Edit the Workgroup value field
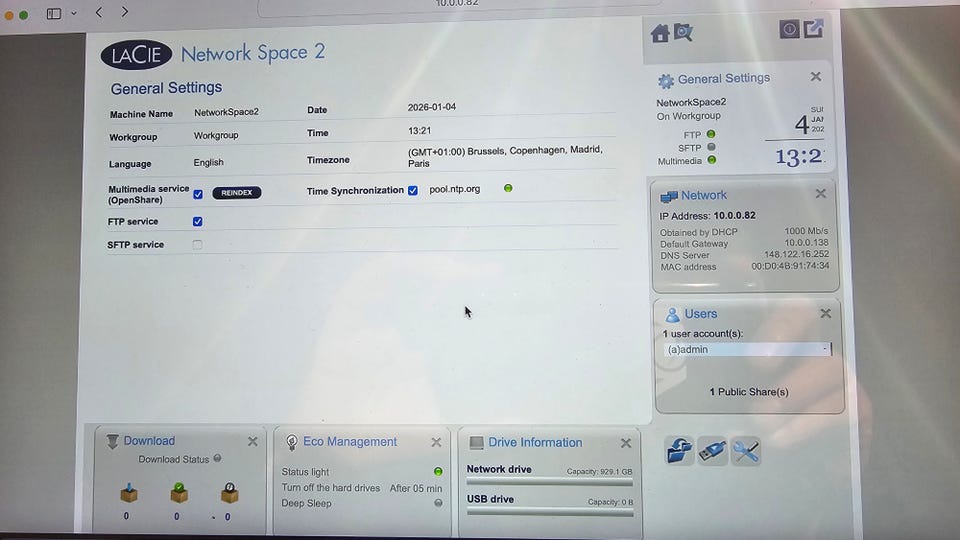Image resolution: width=960 pixels, height=540 pixels. [x=216, y=135]
